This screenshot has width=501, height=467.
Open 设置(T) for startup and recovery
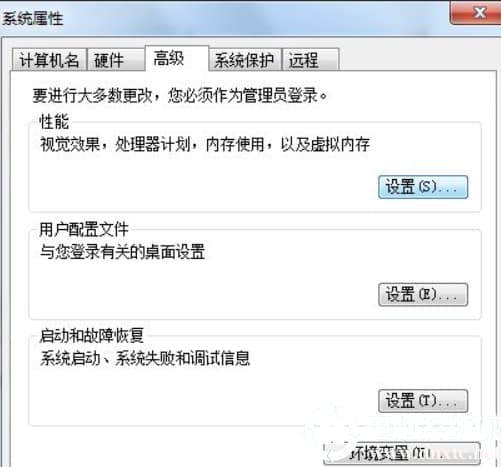pyautogui.click(x=423, y=401)
